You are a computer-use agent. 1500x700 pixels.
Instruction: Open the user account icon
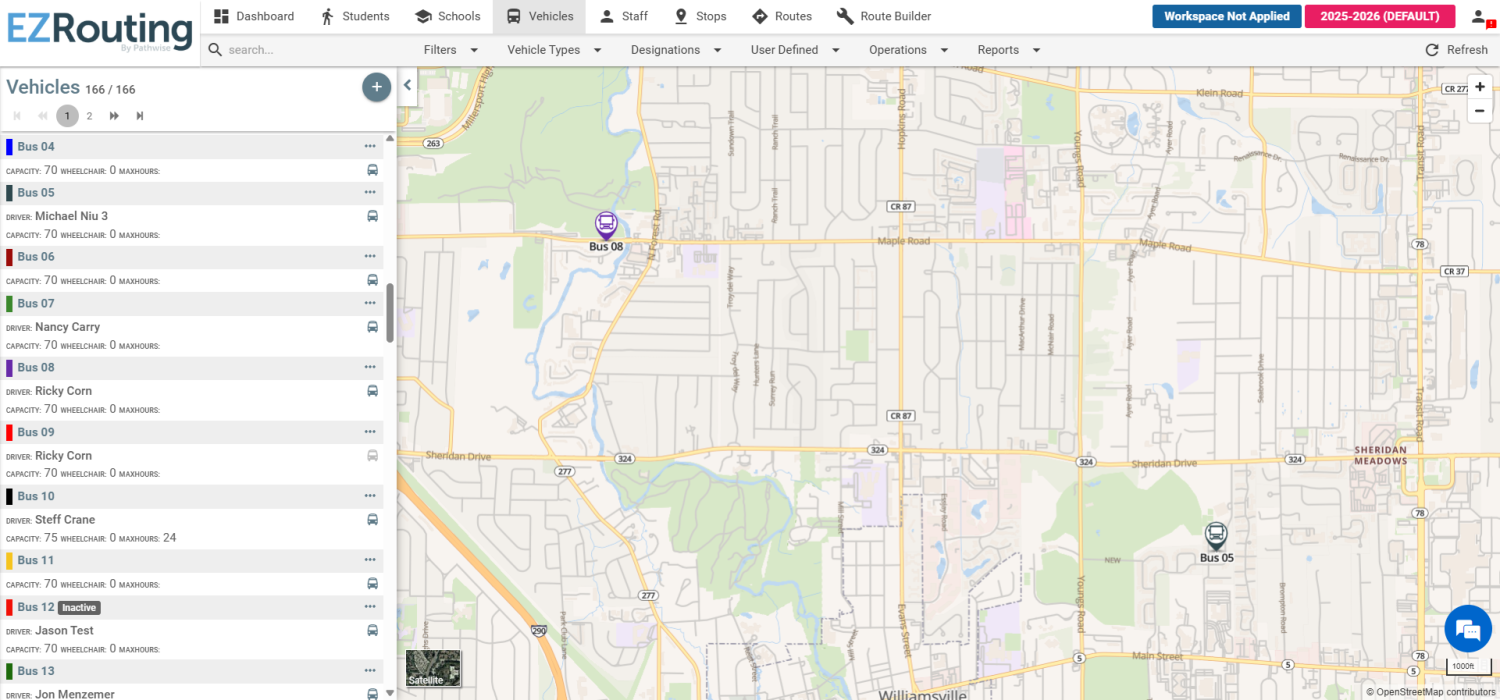1479,17
